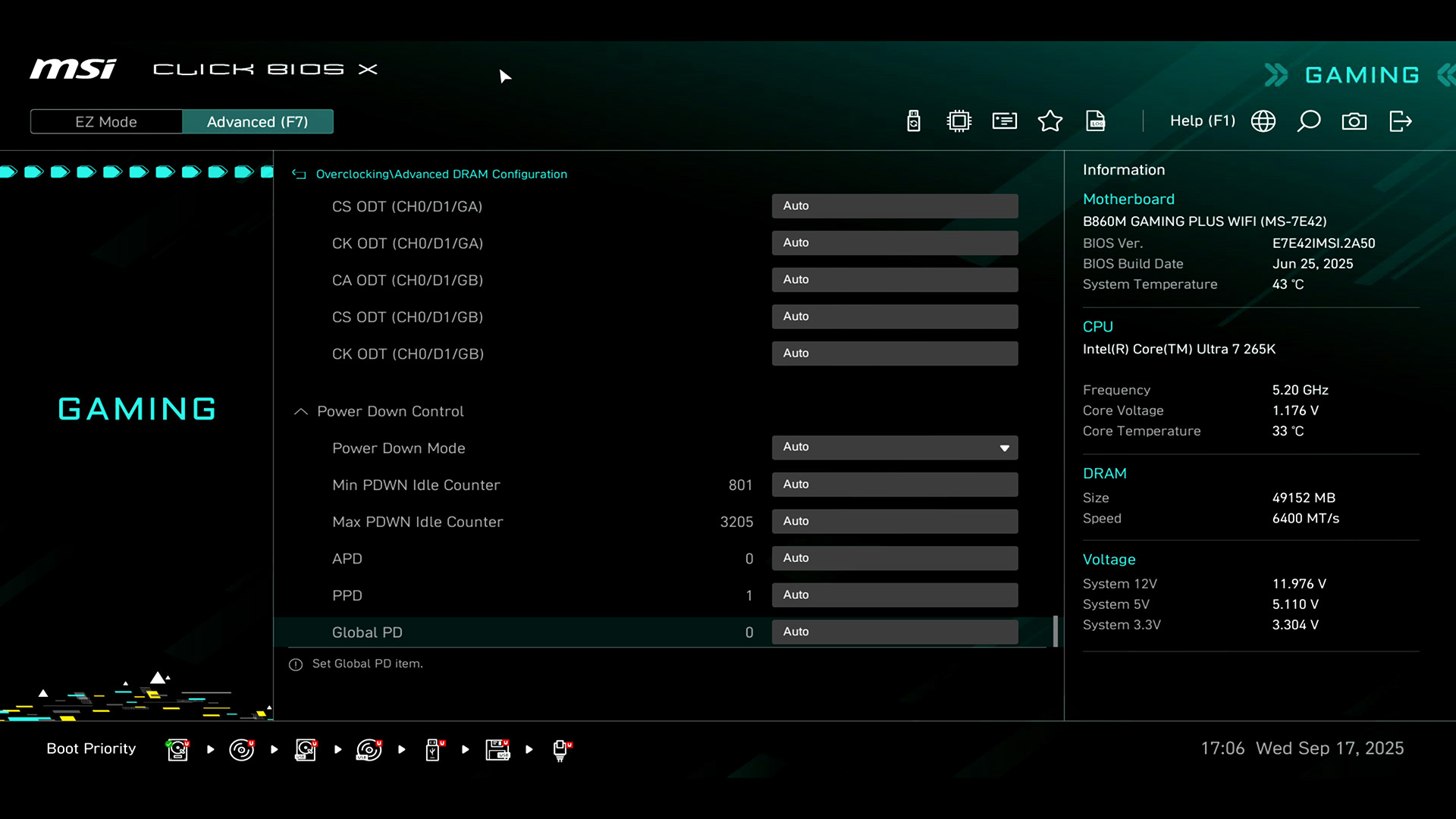Go back via the breadcrumb return arrow
The image size is (1456, 819).
[299, 174]
